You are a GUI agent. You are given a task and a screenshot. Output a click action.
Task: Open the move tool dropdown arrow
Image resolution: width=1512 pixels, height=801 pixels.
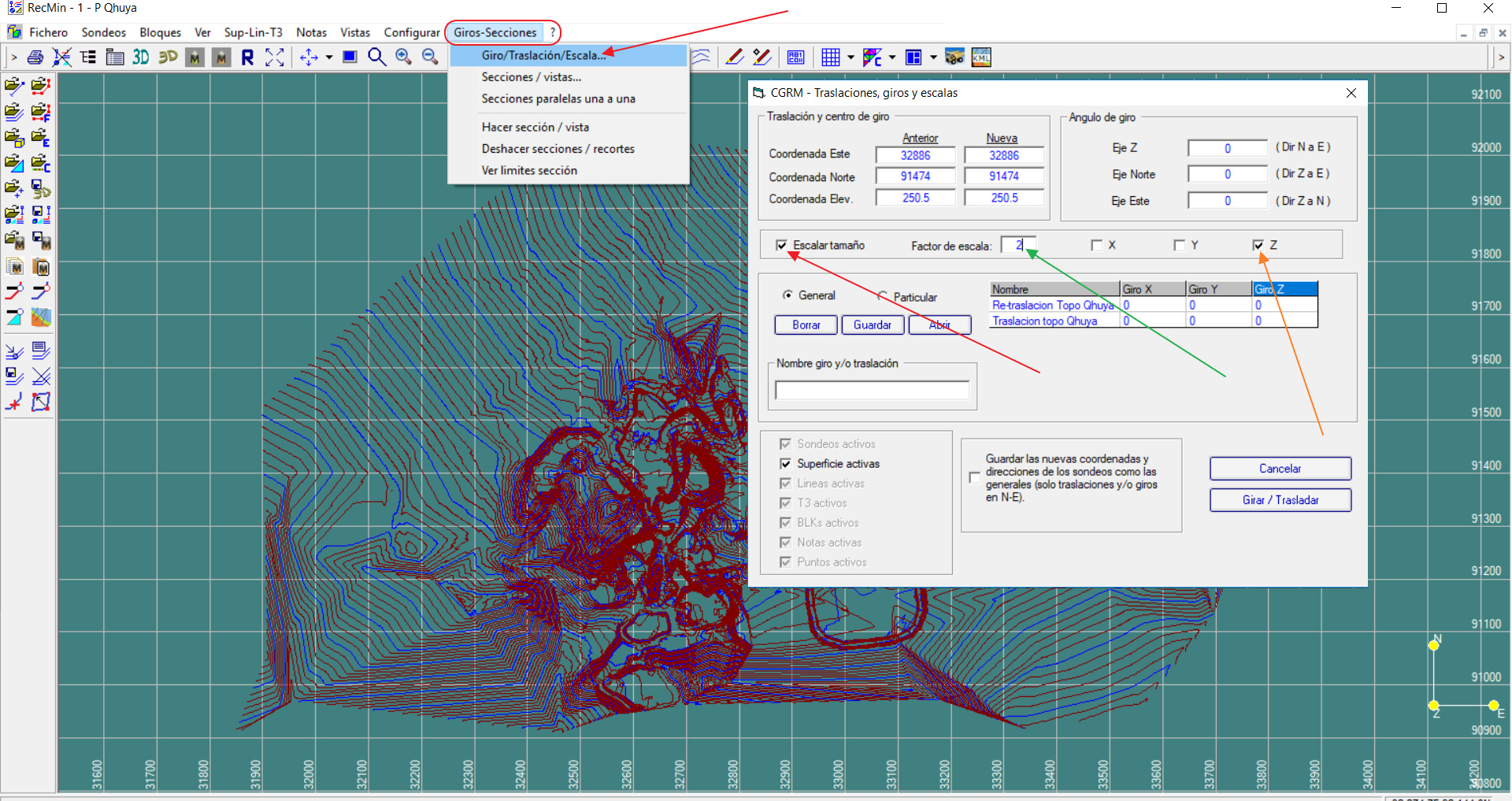(x=330, y=57)
